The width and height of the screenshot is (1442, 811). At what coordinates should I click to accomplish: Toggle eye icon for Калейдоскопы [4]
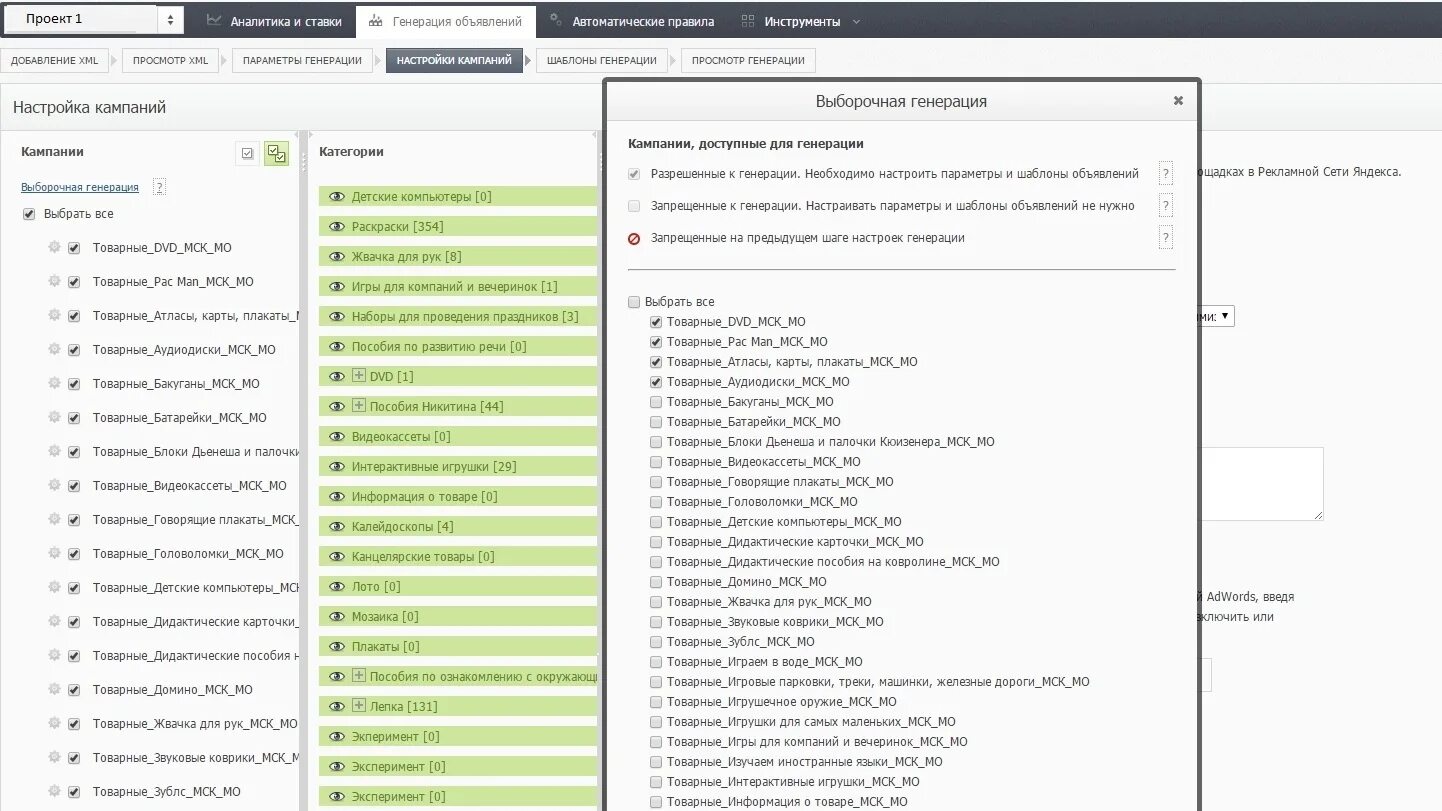pos(337,527)
